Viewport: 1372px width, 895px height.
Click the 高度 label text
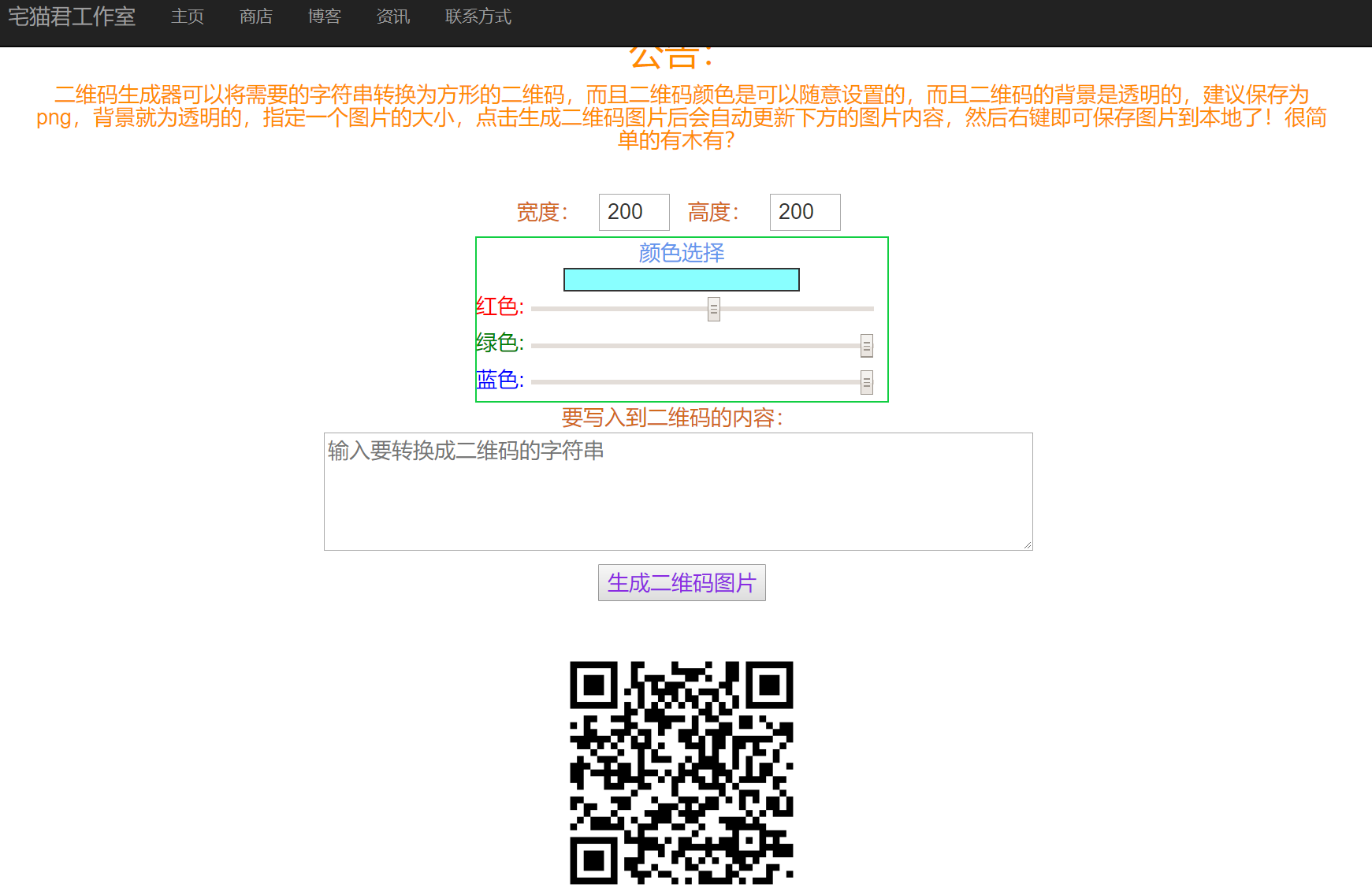click(x=713, y=212)
